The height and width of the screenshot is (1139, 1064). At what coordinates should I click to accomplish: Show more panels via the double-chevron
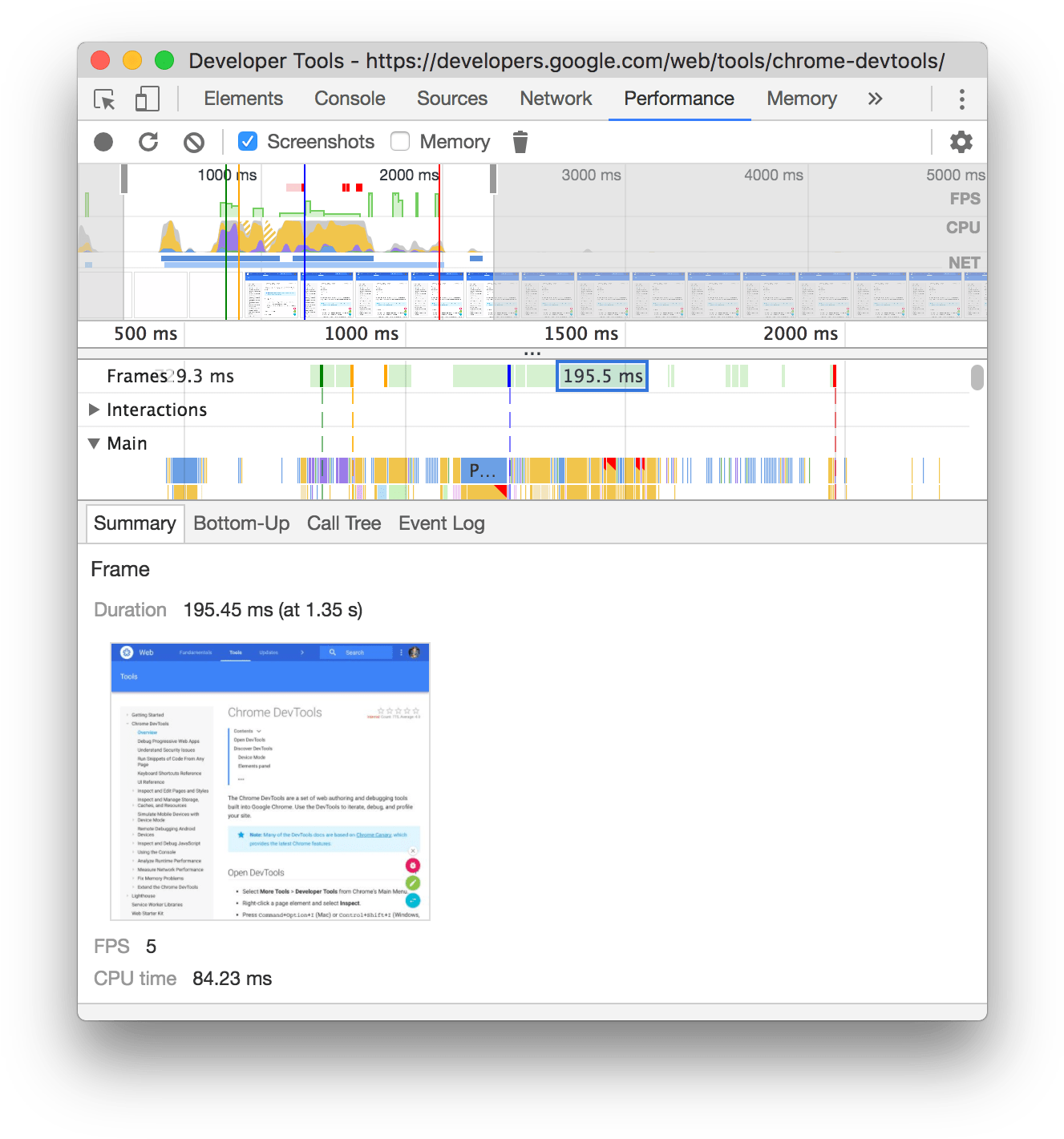tap(875, 99)
